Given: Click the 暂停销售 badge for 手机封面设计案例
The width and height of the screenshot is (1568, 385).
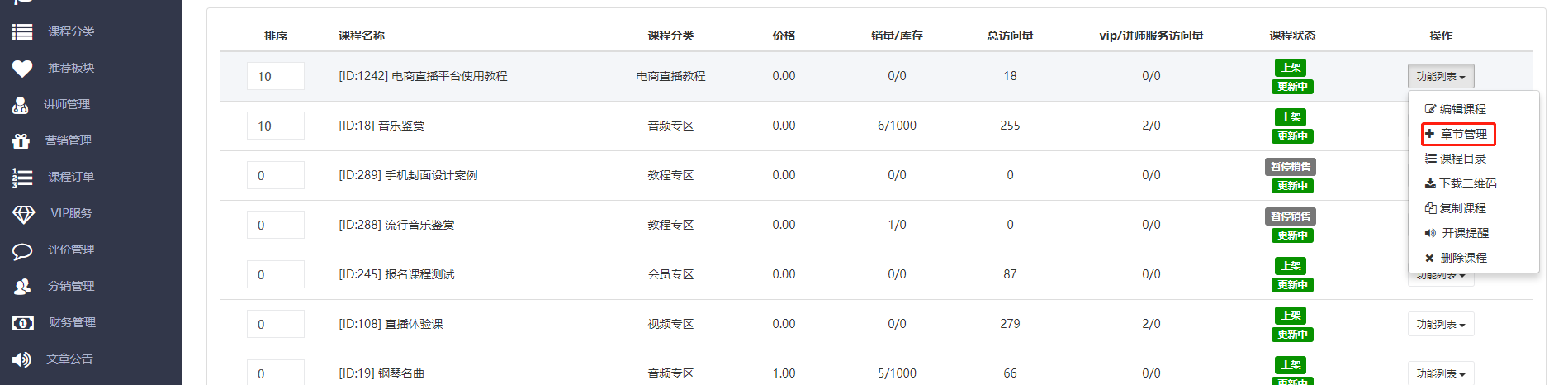Looking at the screenshot, I should coord(1291,166).
